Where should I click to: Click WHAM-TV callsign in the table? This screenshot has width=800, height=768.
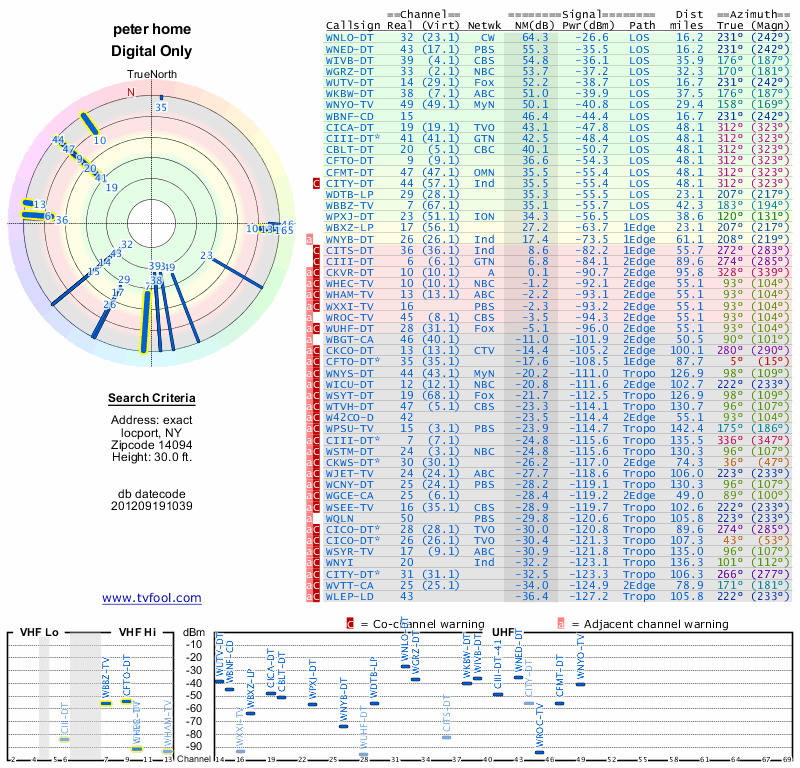click(349, 294)
